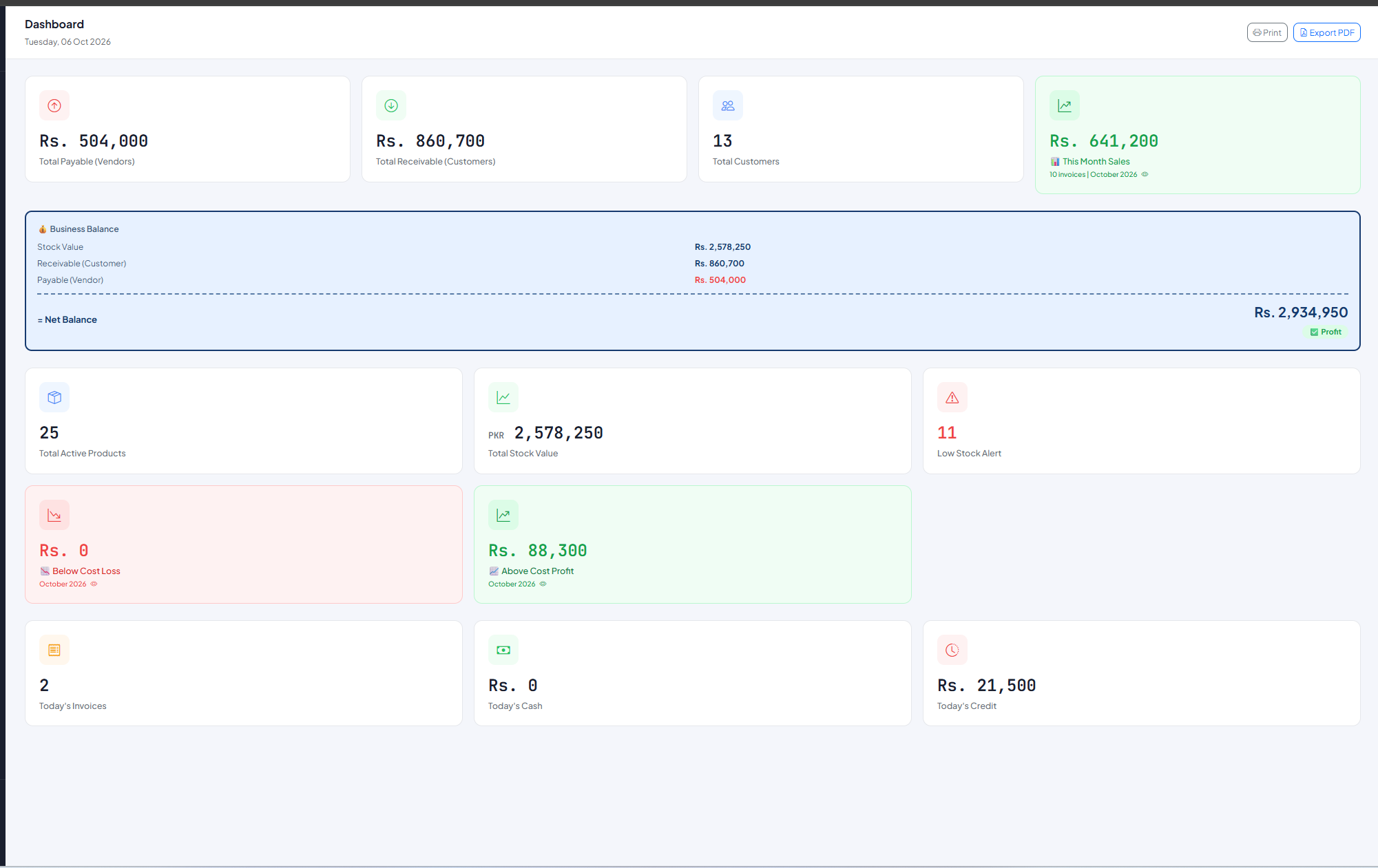Viewport: 1378px width, 868px height.
Task: Click the Rs. 21,500 Today's Credit amount
Action: (987, 686)
